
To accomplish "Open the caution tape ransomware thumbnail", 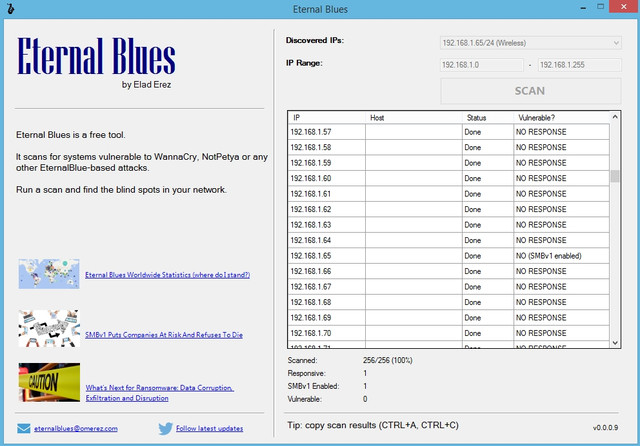I will coord(49,382).
